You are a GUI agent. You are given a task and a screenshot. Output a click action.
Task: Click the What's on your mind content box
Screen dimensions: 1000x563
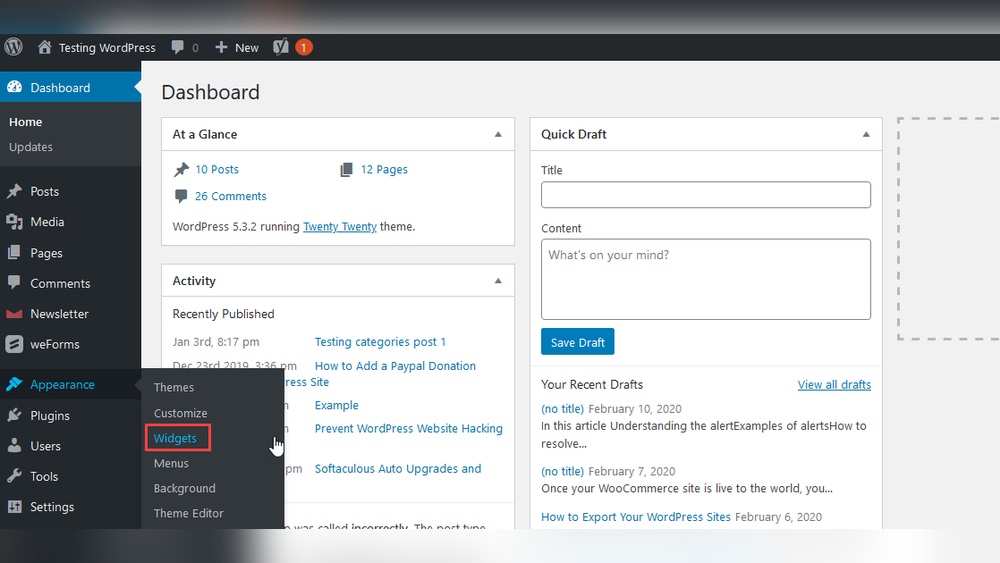tap(706, 279)
